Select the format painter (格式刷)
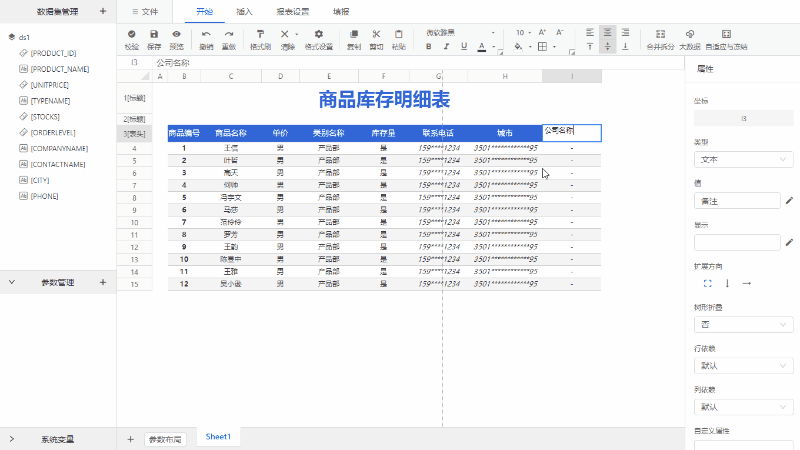Screen dimensions: 800x450 tap(260, 34)
